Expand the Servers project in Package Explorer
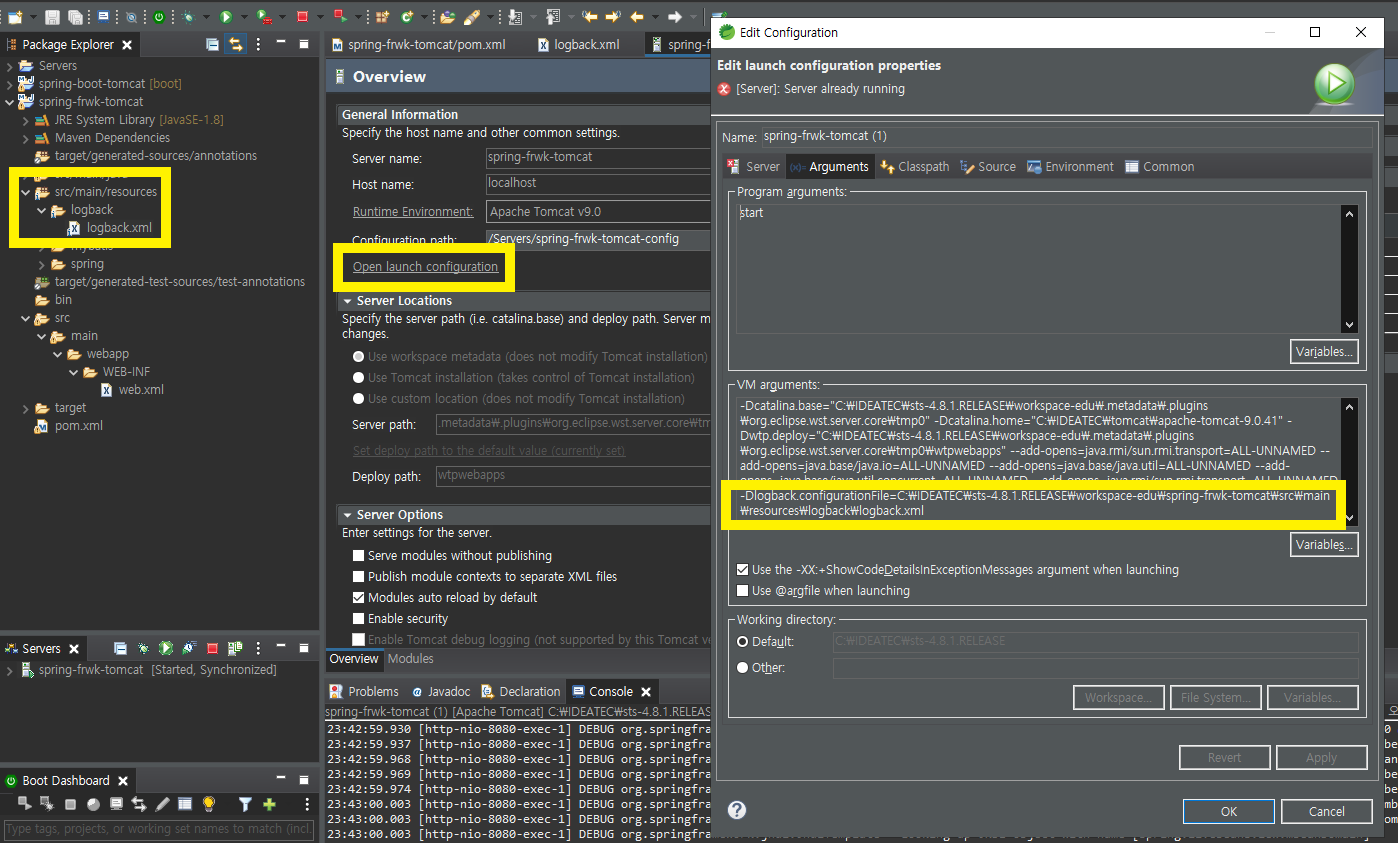This screenshot has height=843, width=1398. (10, 66)
